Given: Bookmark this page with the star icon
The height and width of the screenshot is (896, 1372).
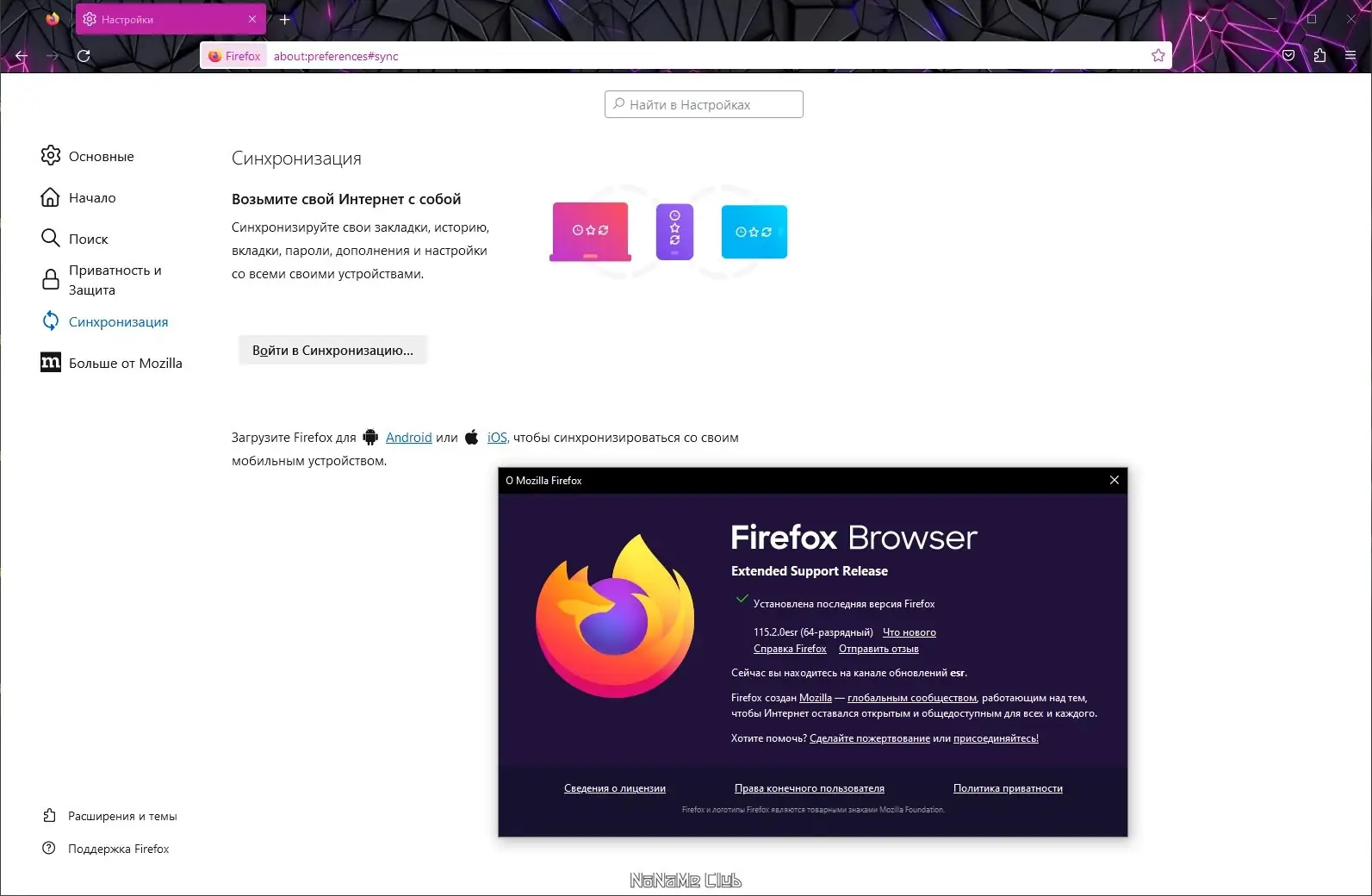Looking at the screenshot, I should 1158,56.
